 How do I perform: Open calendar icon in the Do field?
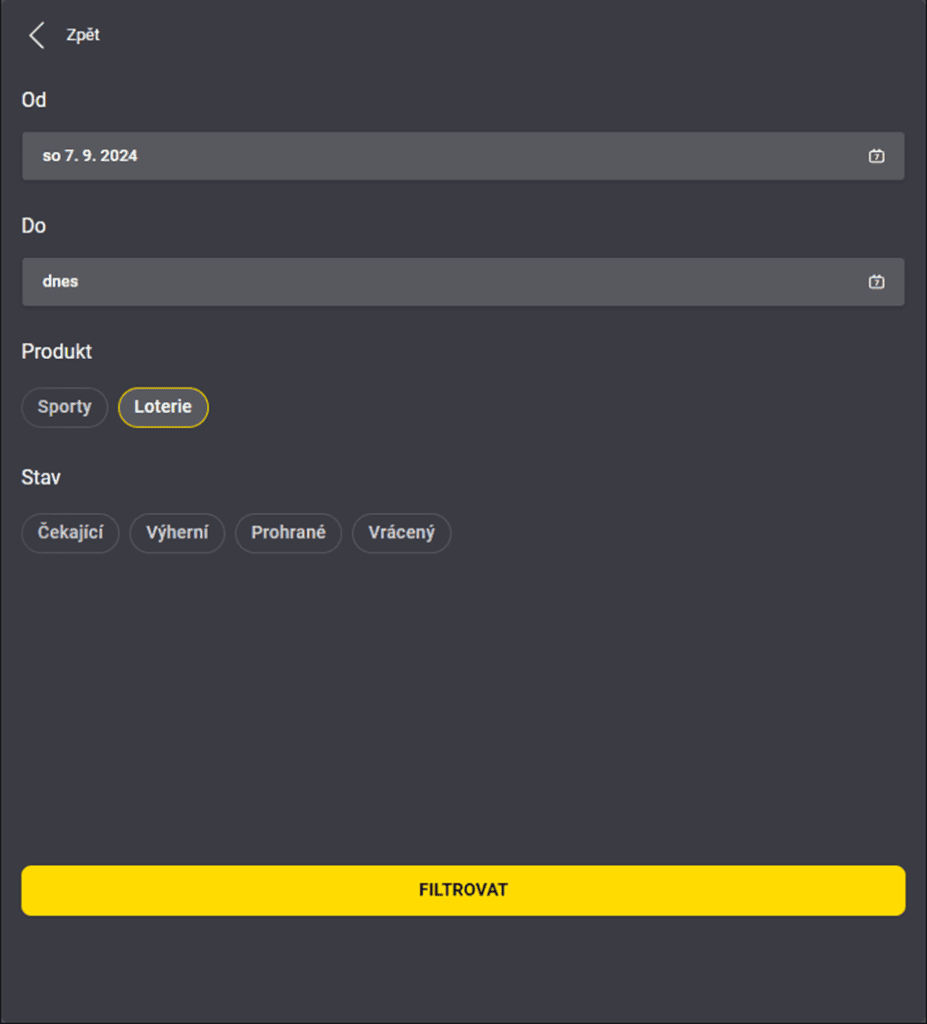(x=876, y=281)
